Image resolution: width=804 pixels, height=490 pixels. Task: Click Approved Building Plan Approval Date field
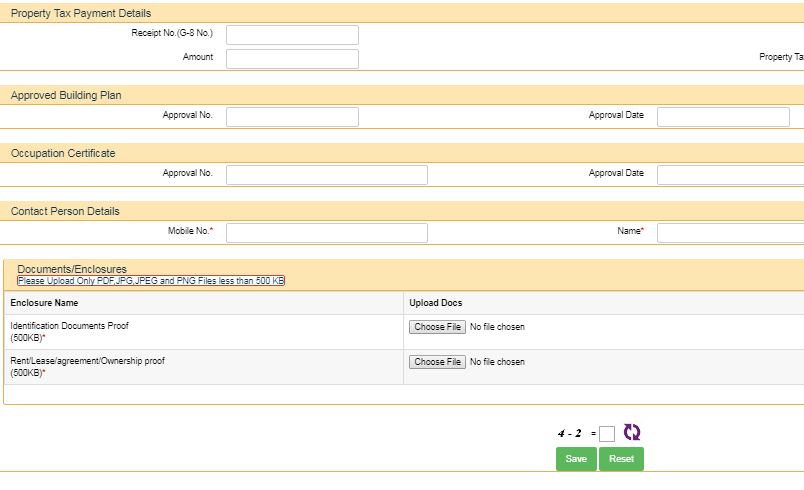(723, 117)
